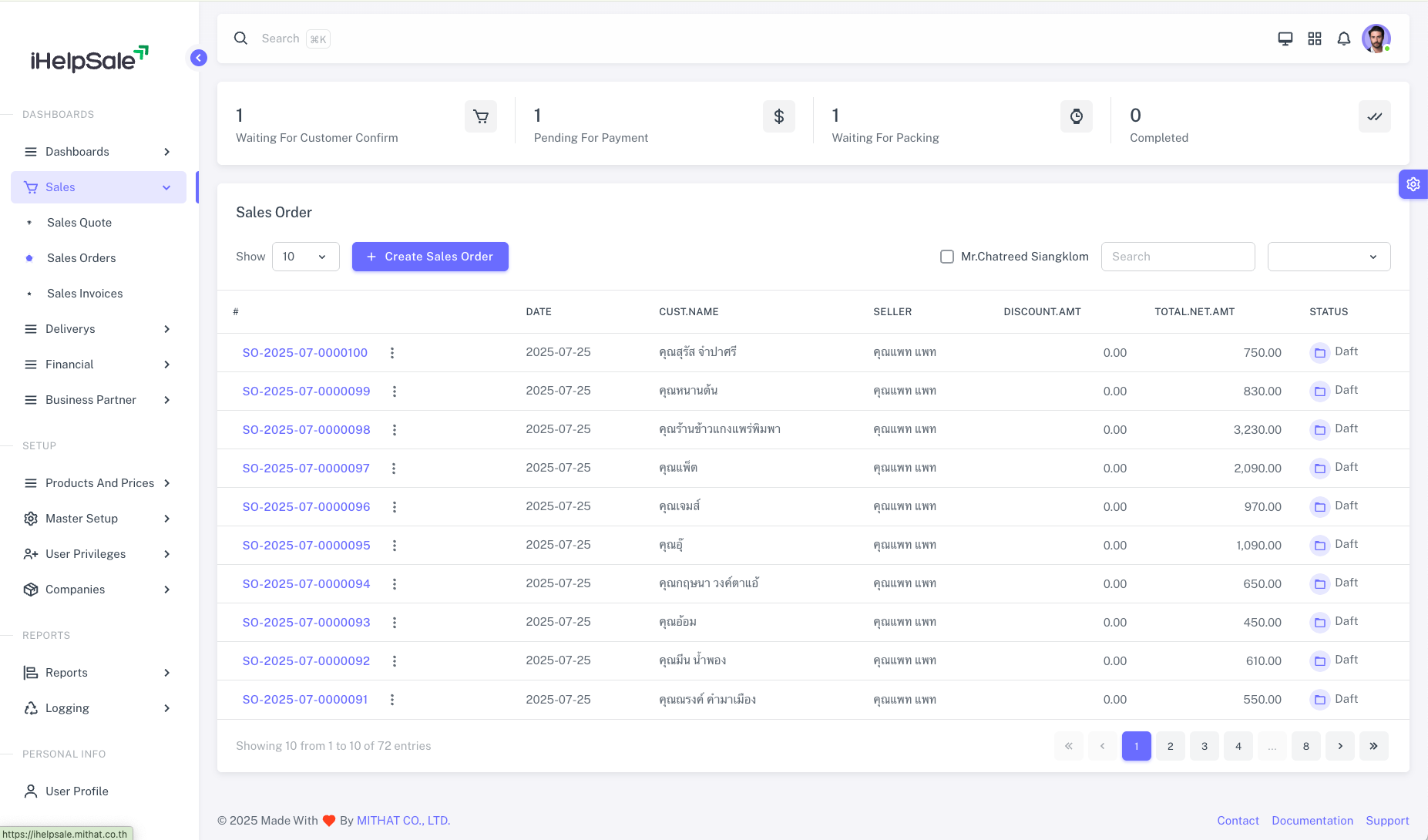Click the shopping cart icon in stats card
The width and height of the screenshot is (1428, 840).
(x=480, y=116)
